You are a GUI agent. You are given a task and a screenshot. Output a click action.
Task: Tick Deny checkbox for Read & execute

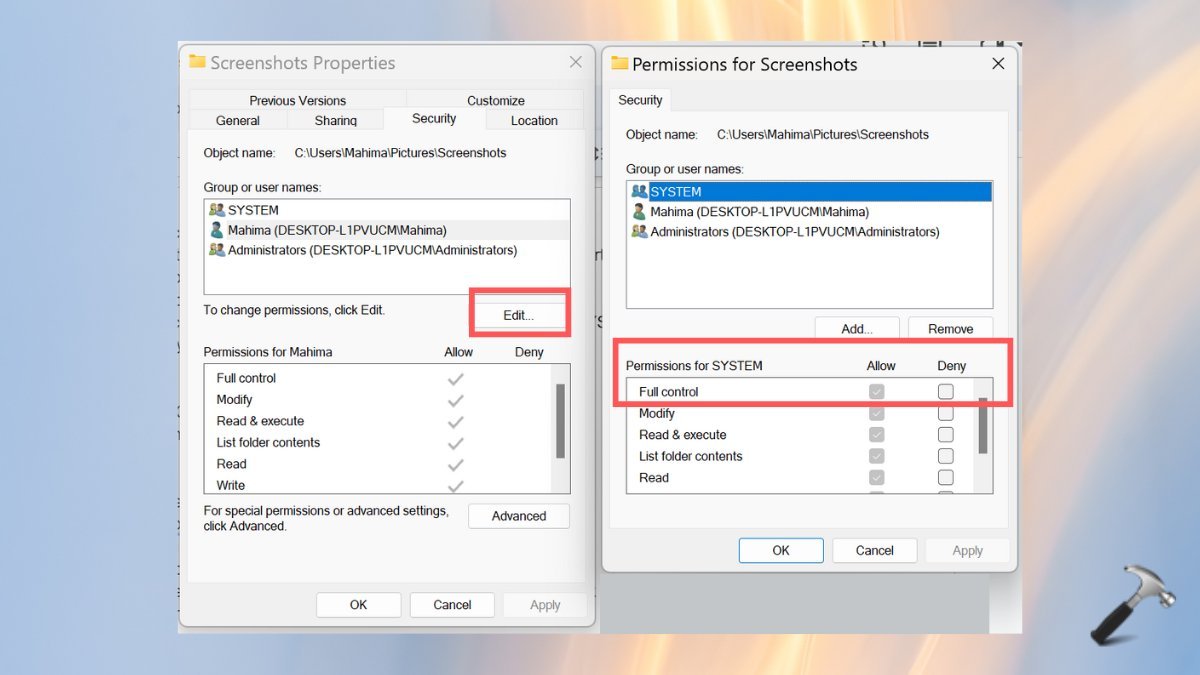[946, 434]
